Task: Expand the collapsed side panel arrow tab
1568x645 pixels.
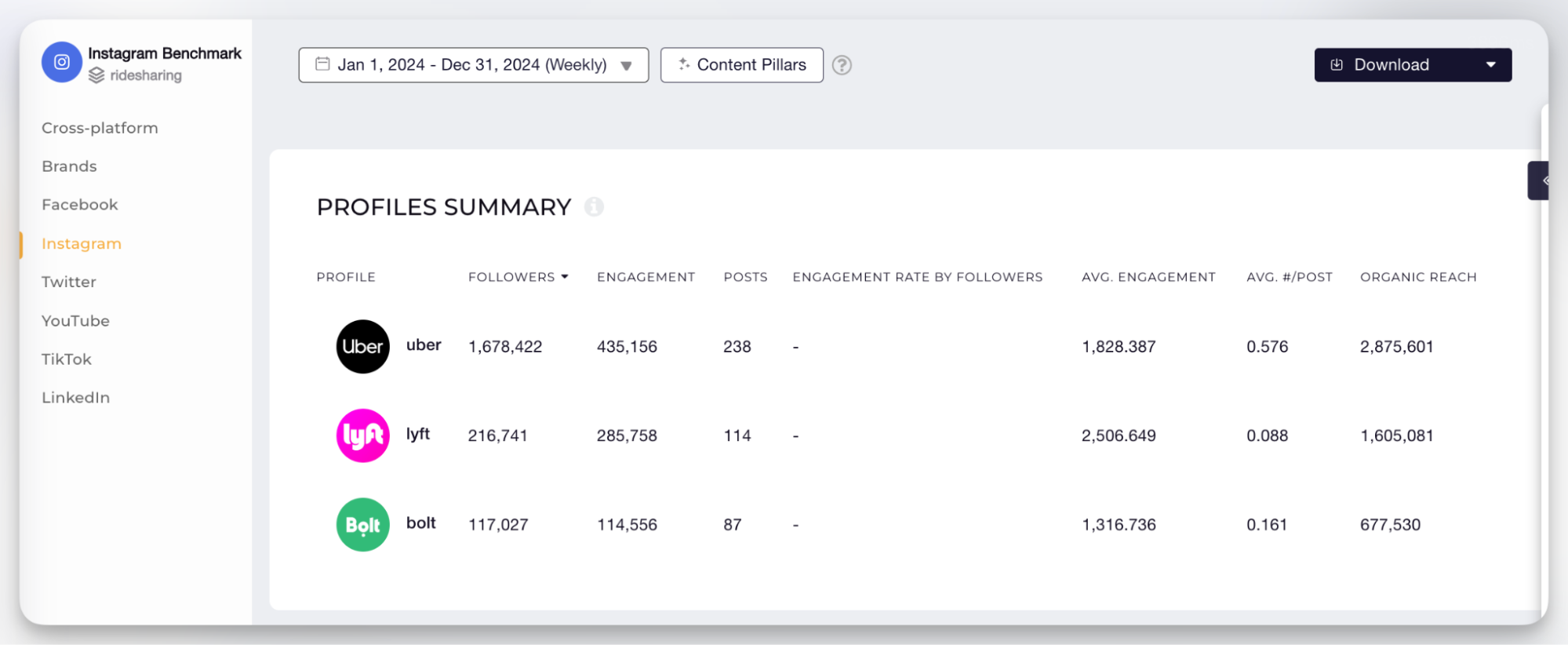Action: tap(1540, 180)
